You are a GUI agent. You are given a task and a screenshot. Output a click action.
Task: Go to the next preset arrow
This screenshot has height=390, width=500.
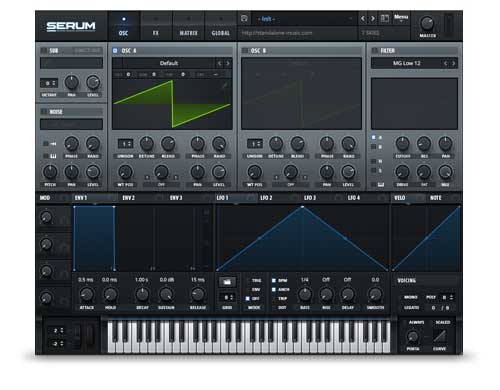373,19
